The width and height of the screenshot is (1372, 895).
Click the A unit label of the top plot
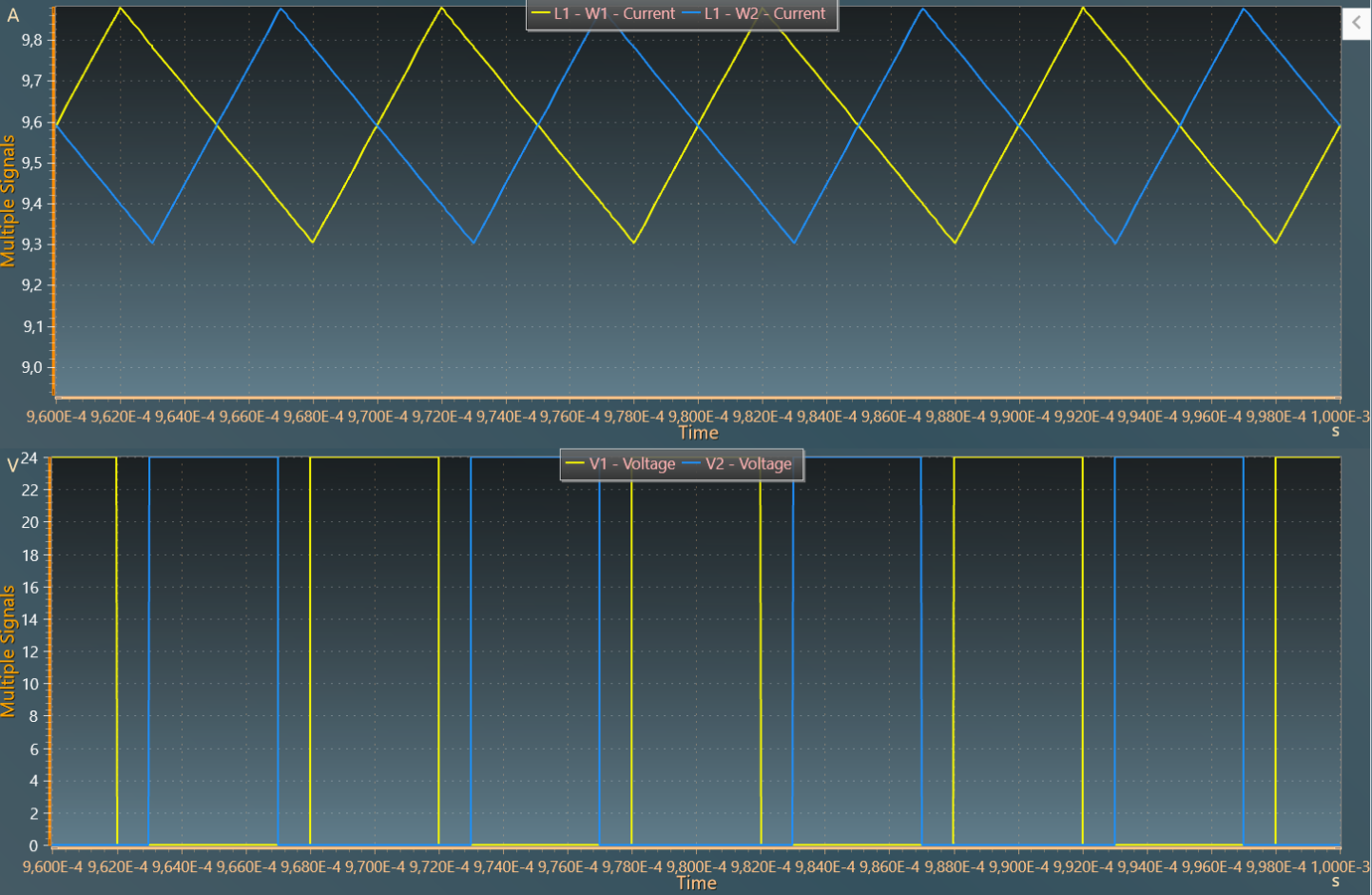click(13, 16)
